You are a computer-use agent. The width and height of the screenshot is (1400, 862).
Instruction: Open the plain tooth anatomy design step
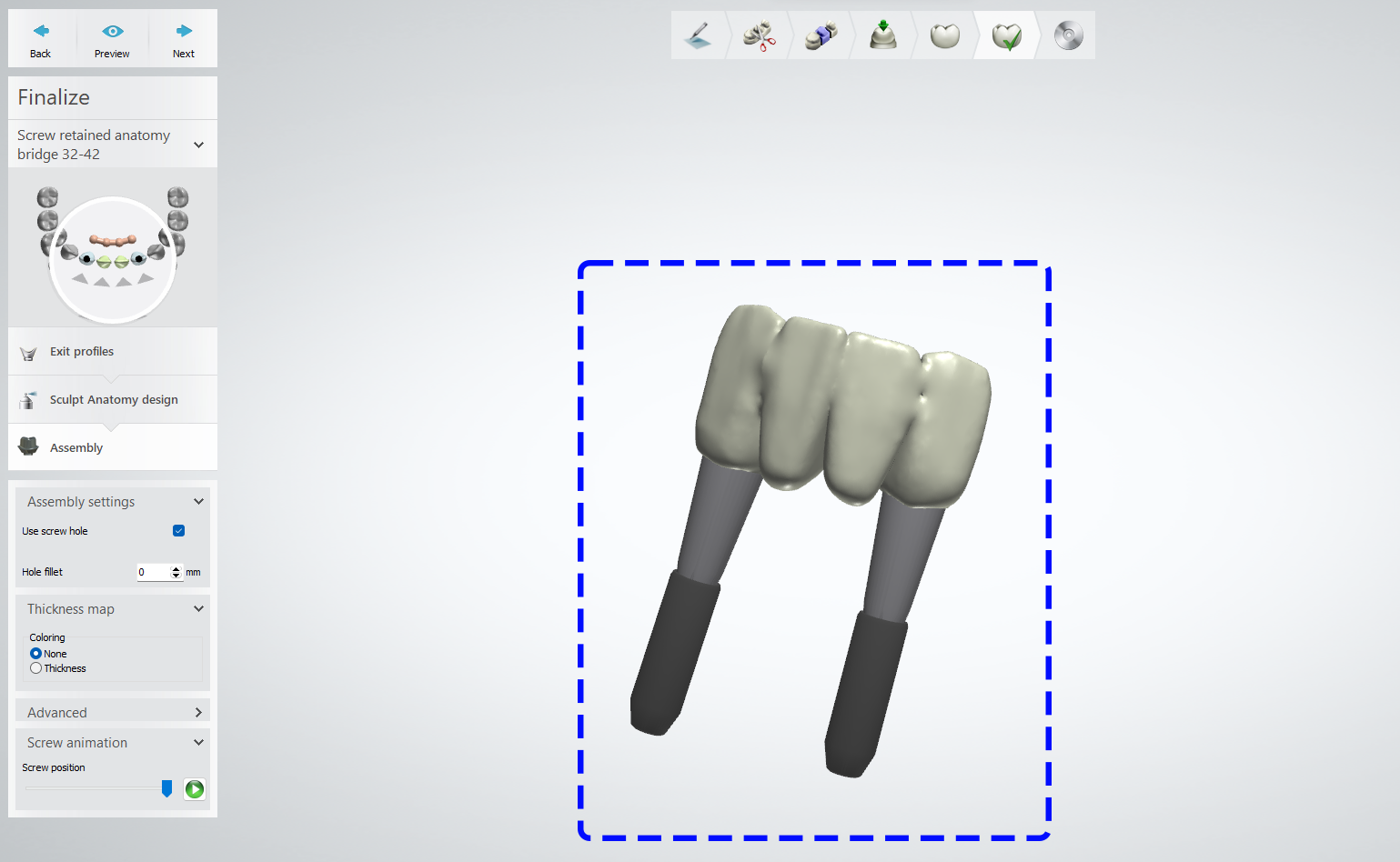944,36
